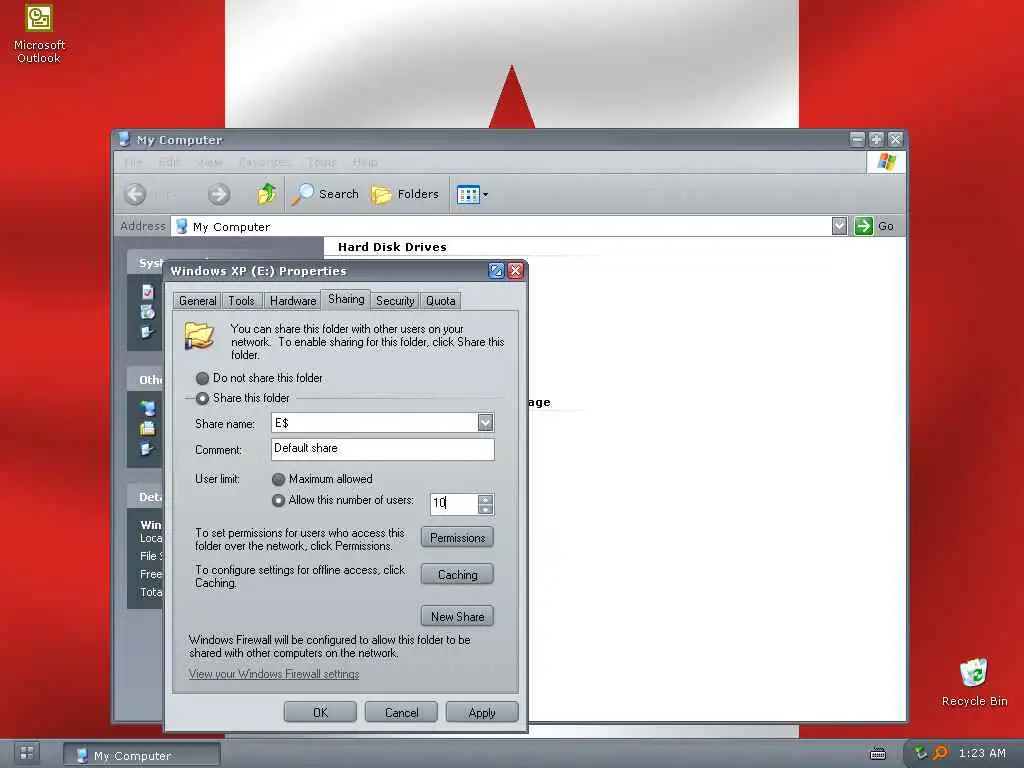Image resolution: width=1024 pixels, height=768 pixels.
Task: Switch to the Tools tab in Properties
Action: click(x=241, y=300)
